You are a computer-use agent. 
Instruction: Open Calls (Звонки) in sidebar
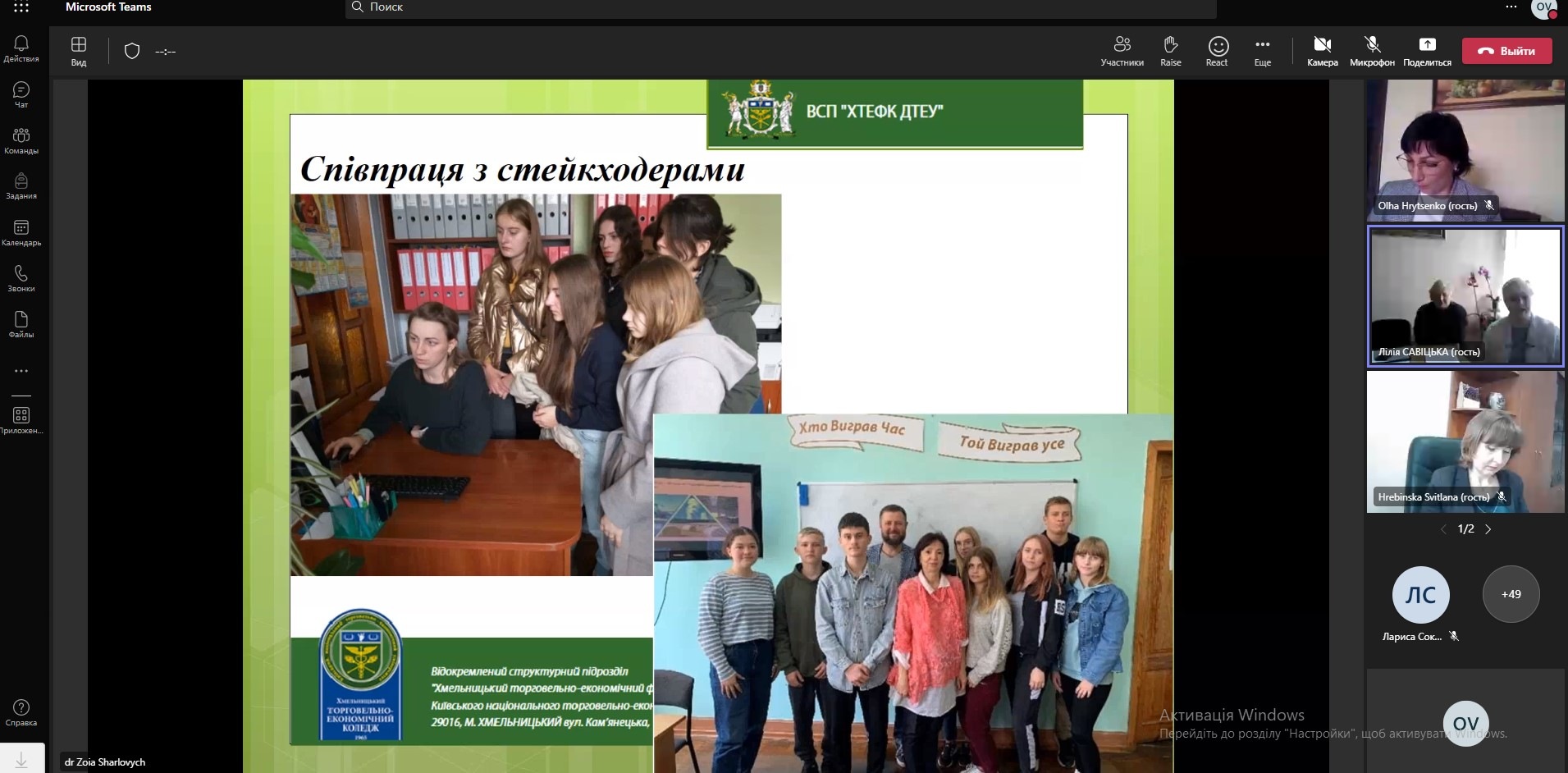(x=21, y=278)
